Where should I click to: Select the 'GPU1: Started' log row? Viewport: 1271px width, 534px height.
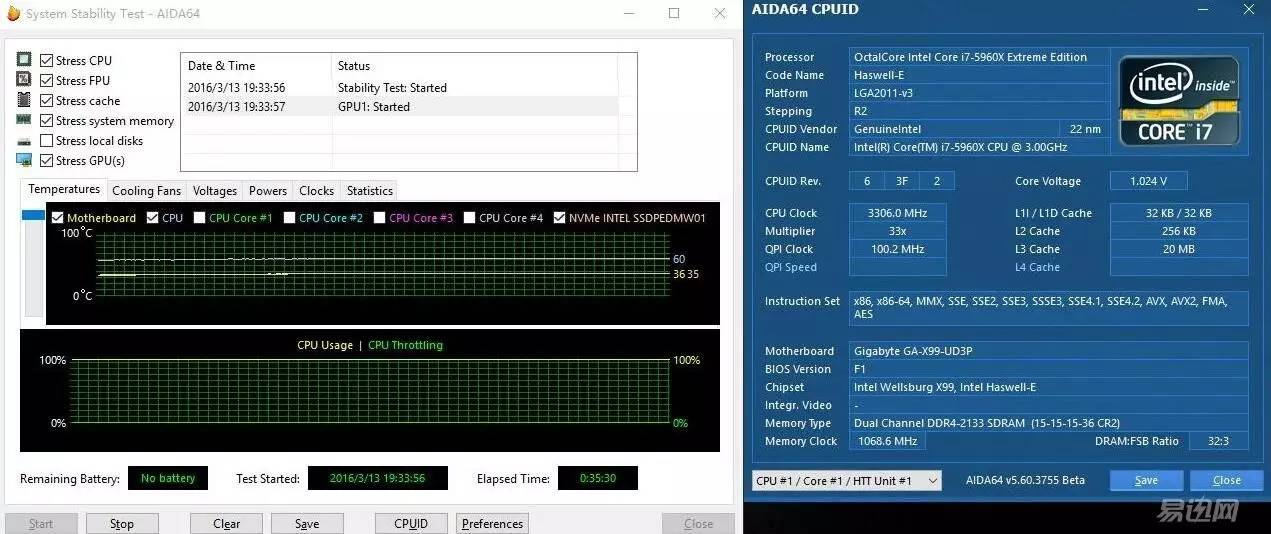coord(399,107)
